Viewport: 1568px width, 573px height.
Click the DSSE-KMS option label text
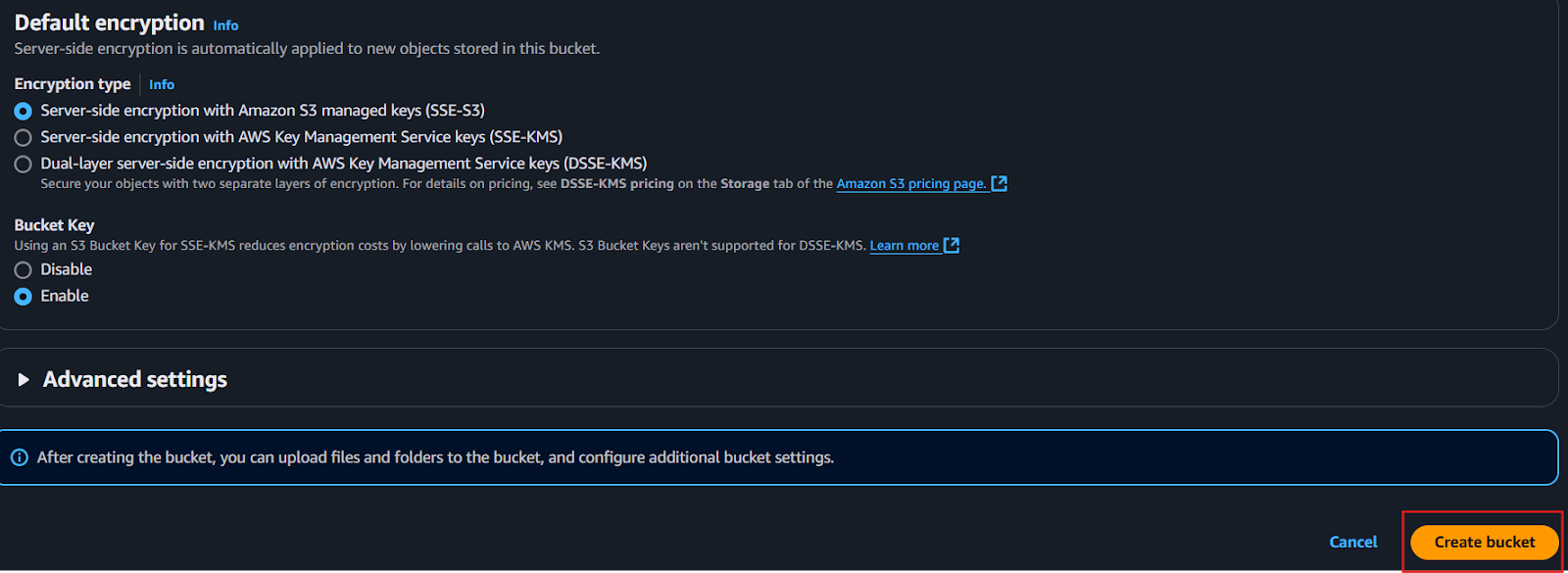tap(343, 164)
